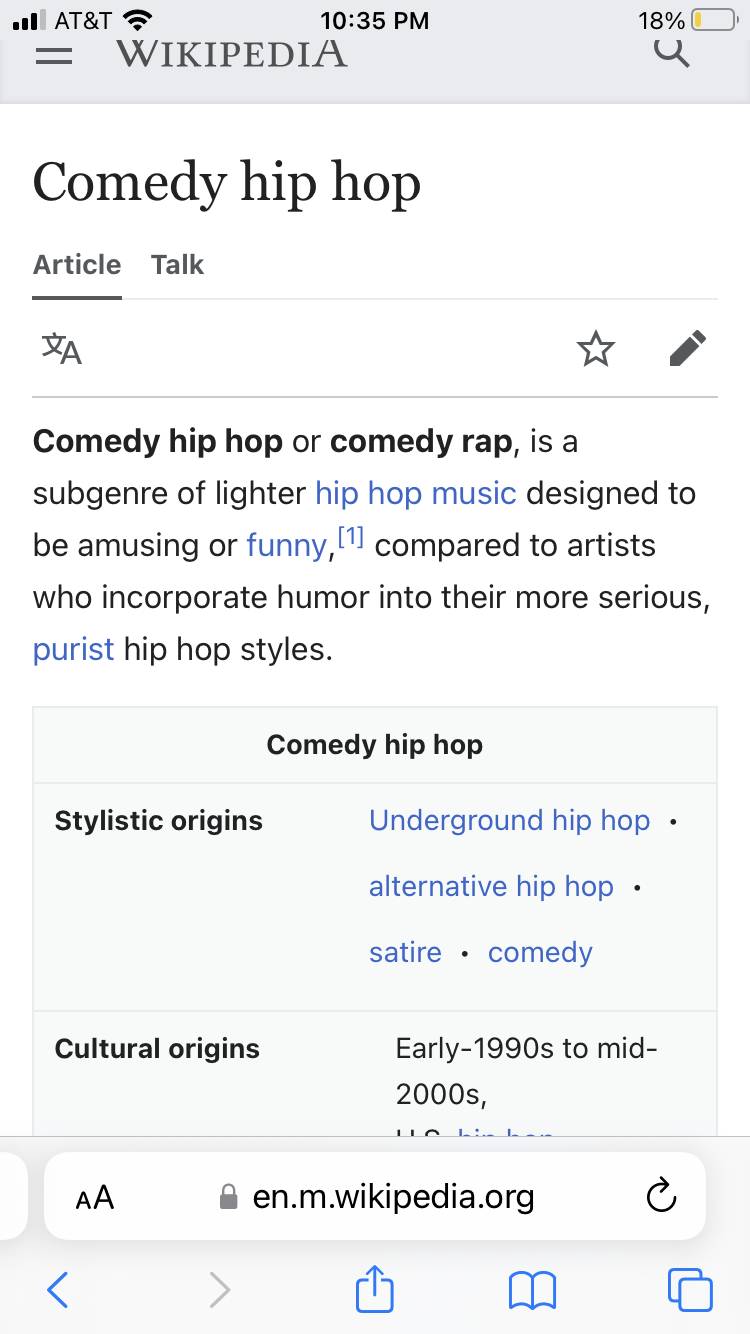Go back with Safari back arrow
Image resolution: width=750 pixels, height=1334 pixels.
(x=58, y=1290)
